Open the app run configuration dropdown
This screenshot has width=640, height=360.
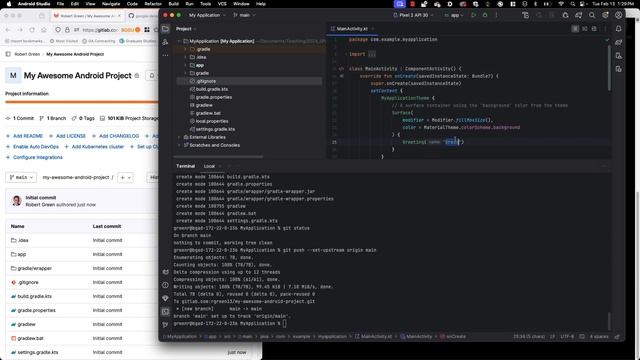tap(454, 15)
